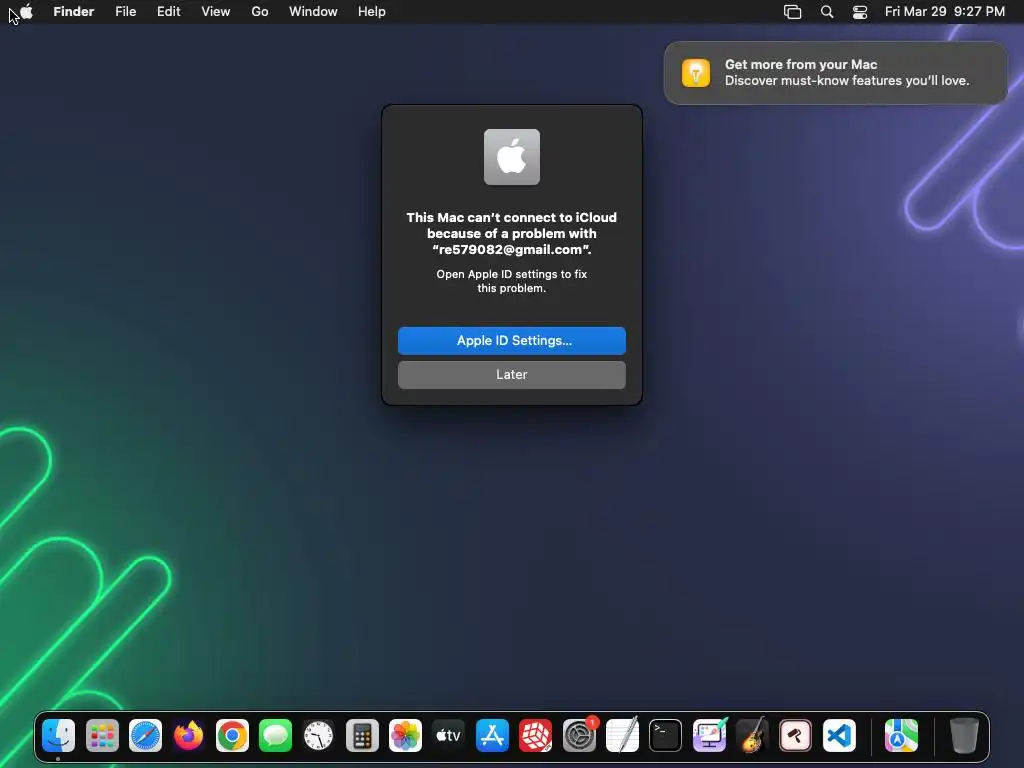This screenshot has height=768, width=1024.
Task: Open the Trash in the Dock
Action: point(964,736)
